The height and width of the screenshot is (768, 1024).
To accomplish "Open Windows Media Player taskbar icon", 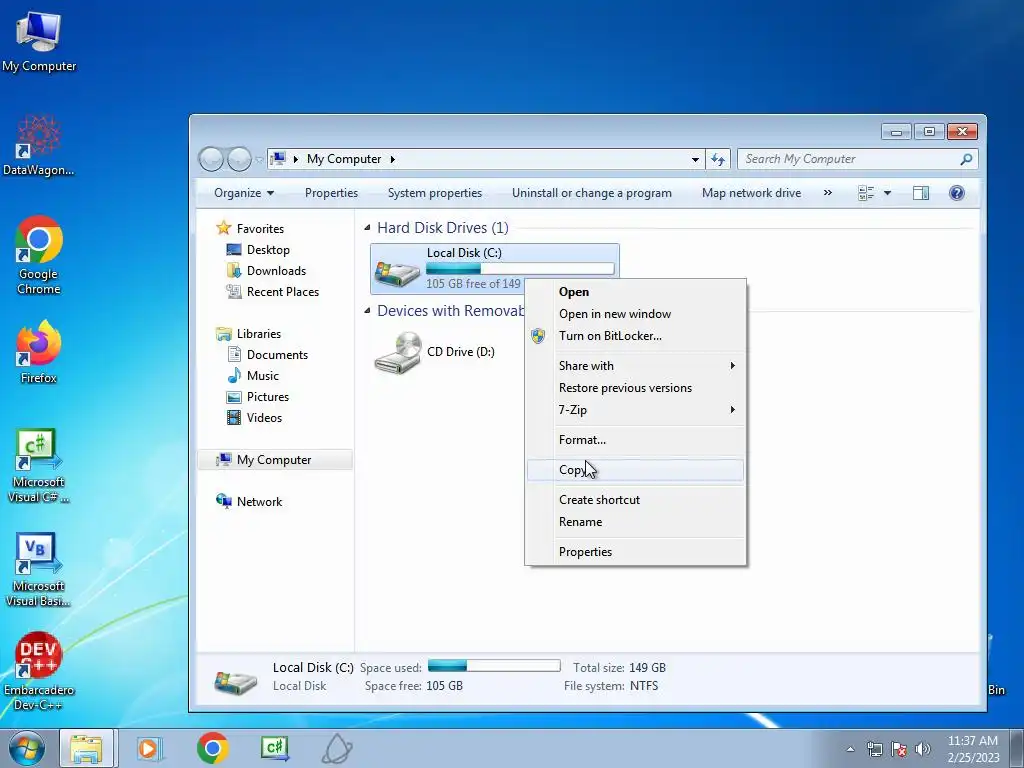I will [x=150, y=748].
